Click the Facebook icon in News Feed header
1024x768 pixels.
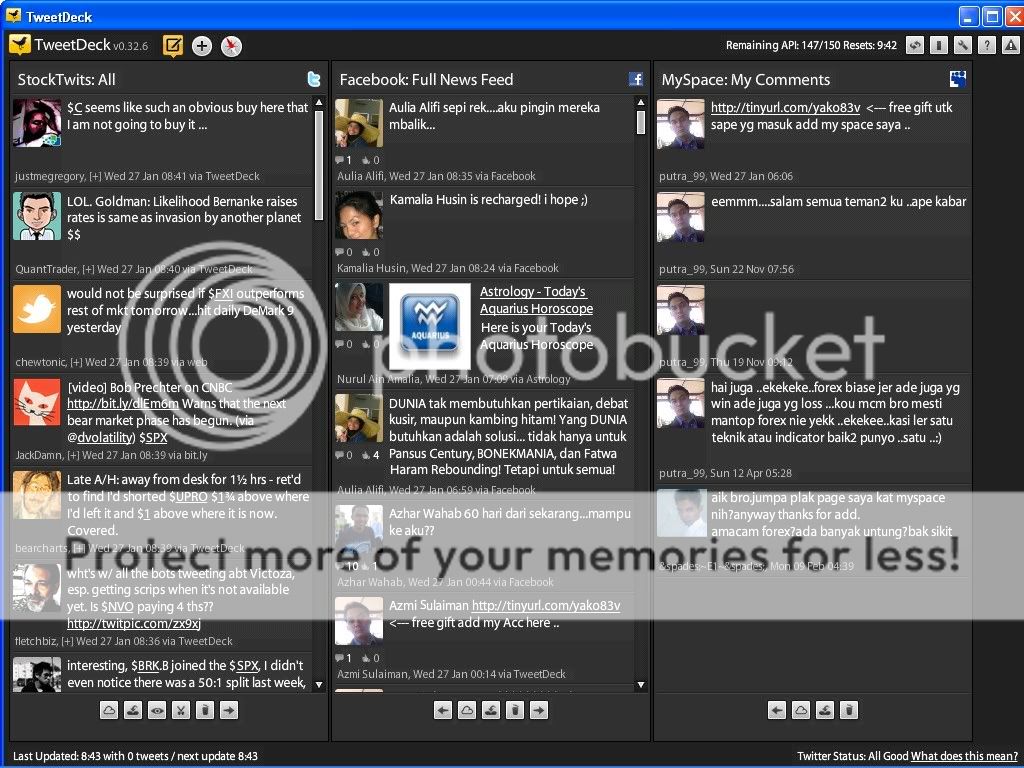pos(636,79)
